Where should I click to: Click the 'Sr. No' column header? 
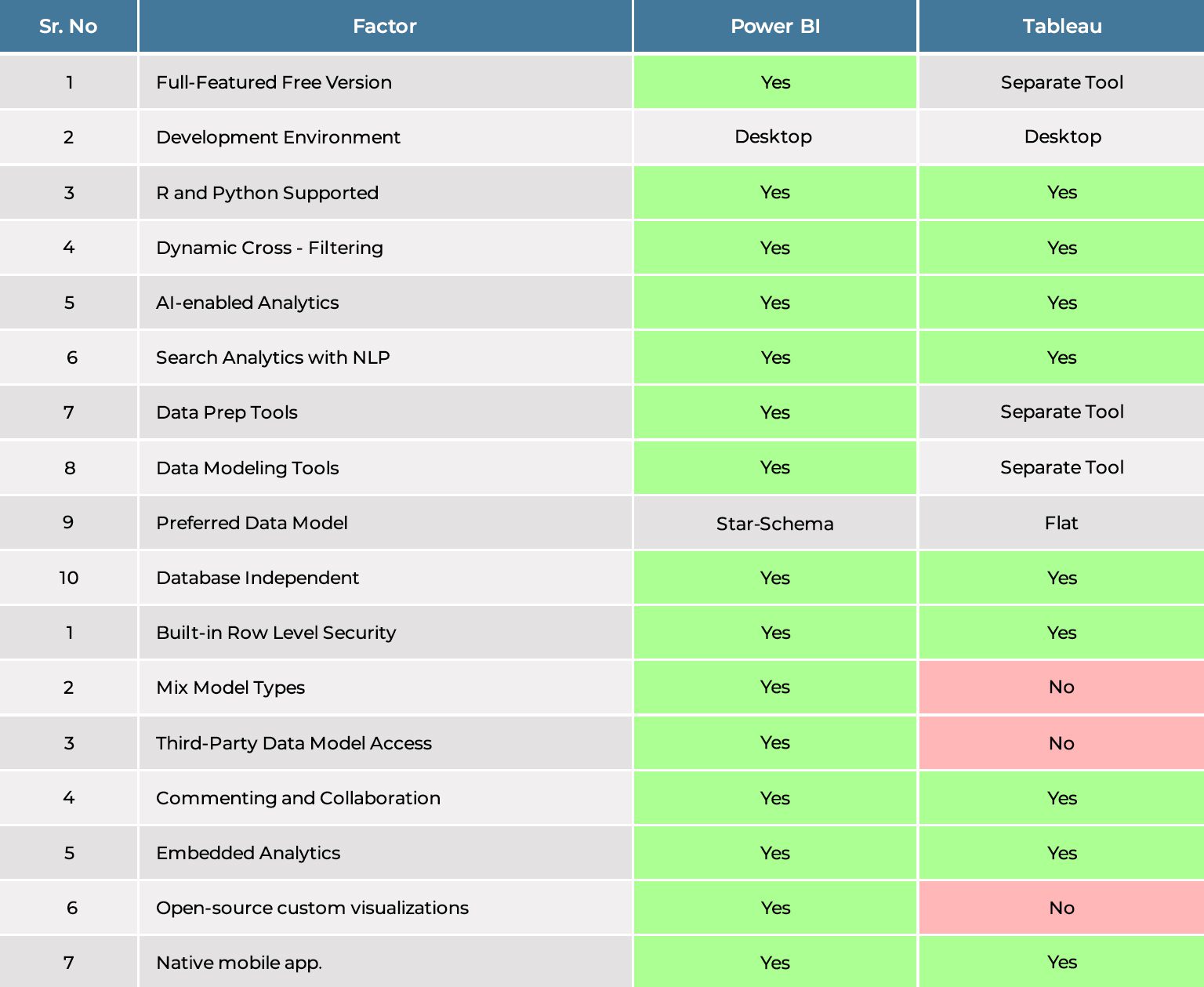[68, 26]
